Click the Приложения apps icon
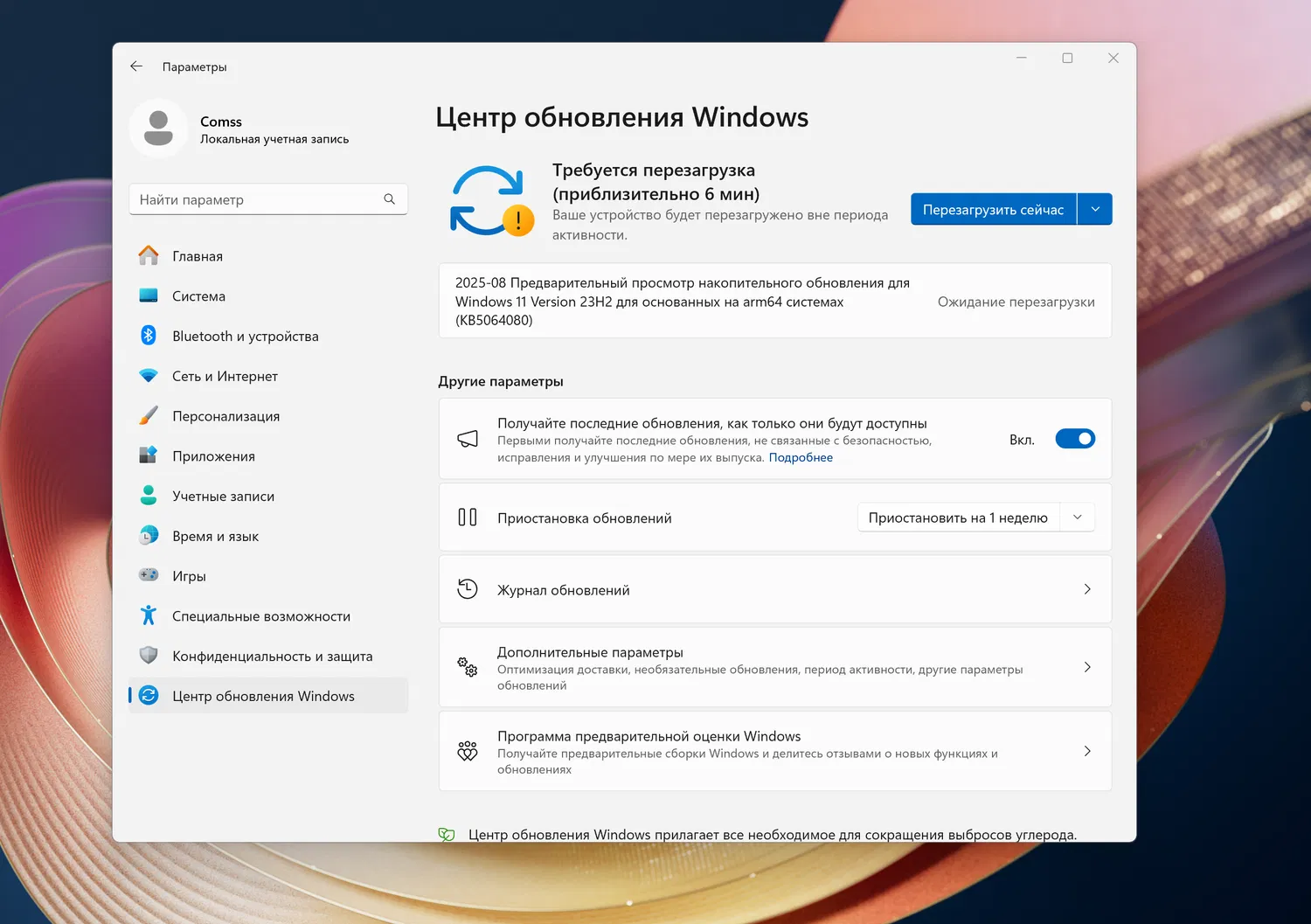1311x924 pixels. [x=149, y=455]
